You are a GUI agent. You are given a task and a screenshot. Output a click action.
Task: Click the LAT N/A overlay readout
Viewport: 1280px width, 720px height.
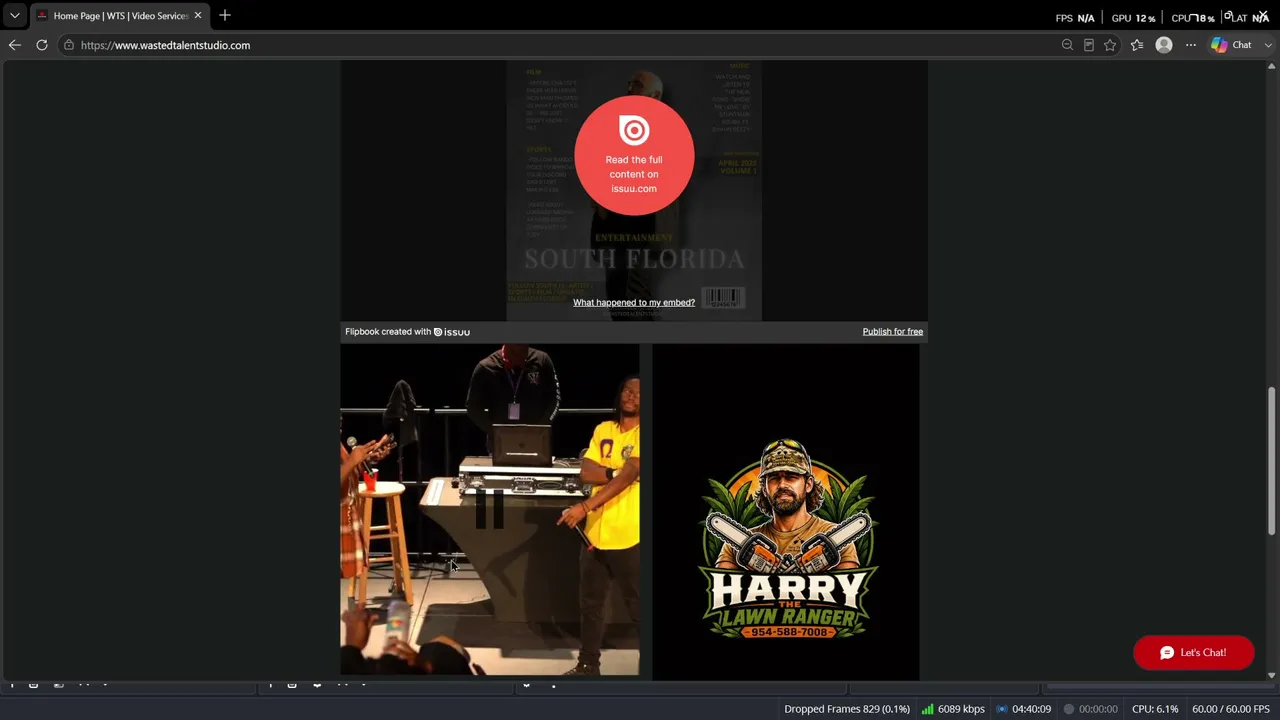(1248, 17)
